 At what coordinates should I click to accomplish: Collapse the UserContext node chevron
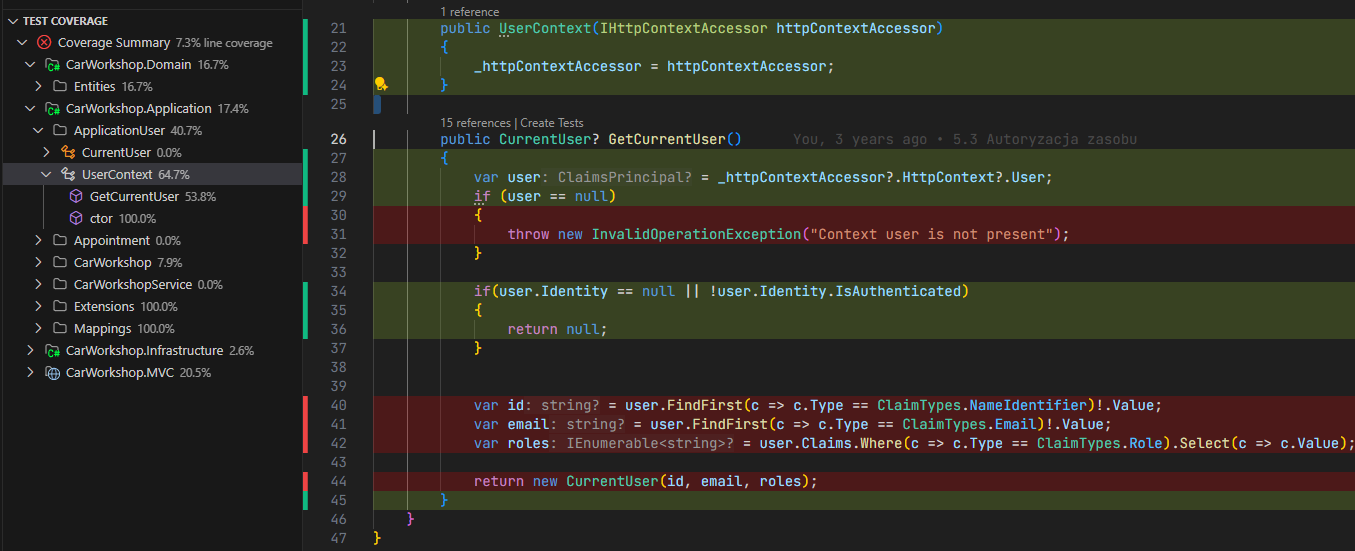pos(46,175)
